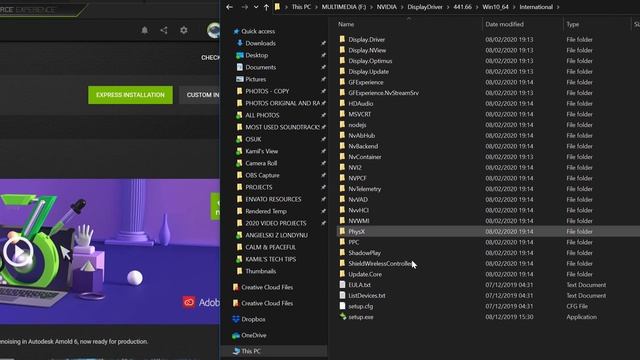The image size is (640, 360).
Task: Select setup.cfg file icon
Action: coord(342,306)
